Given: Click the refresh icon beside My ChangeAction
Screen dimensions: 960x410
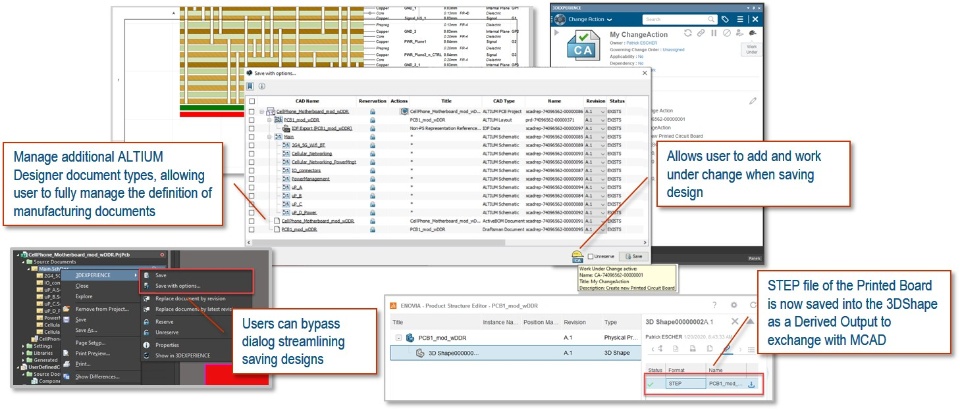Looking at the screenshot, I should coord(688,33).
